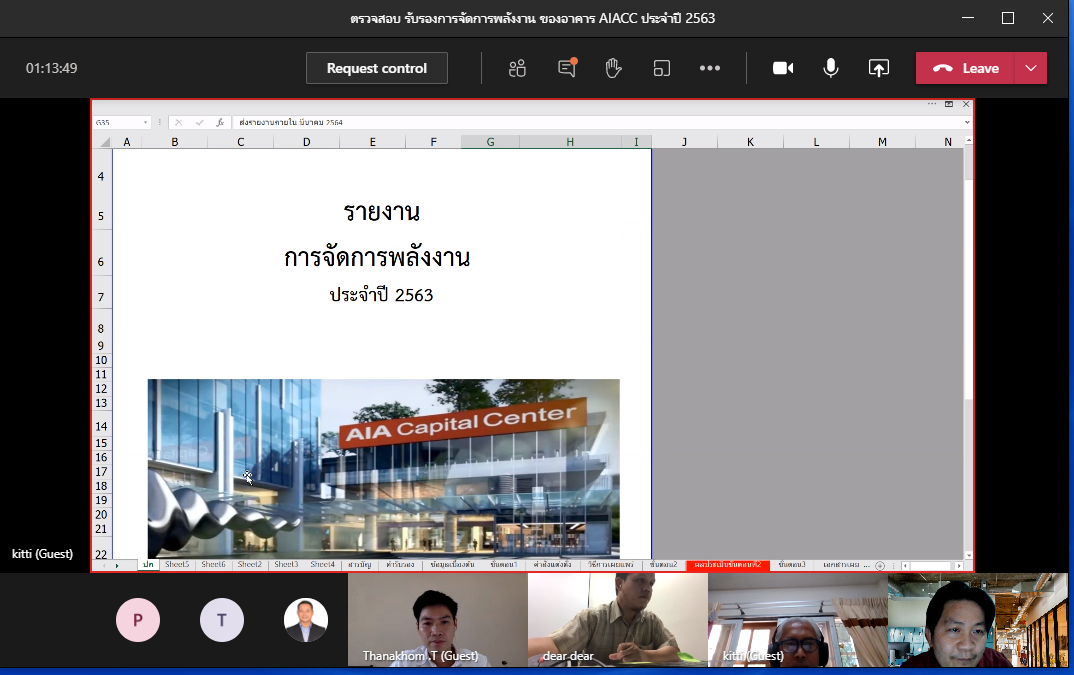Viewport: 1074px width, 675px height.
Task: Select column M header
Action: pos(882,142)
